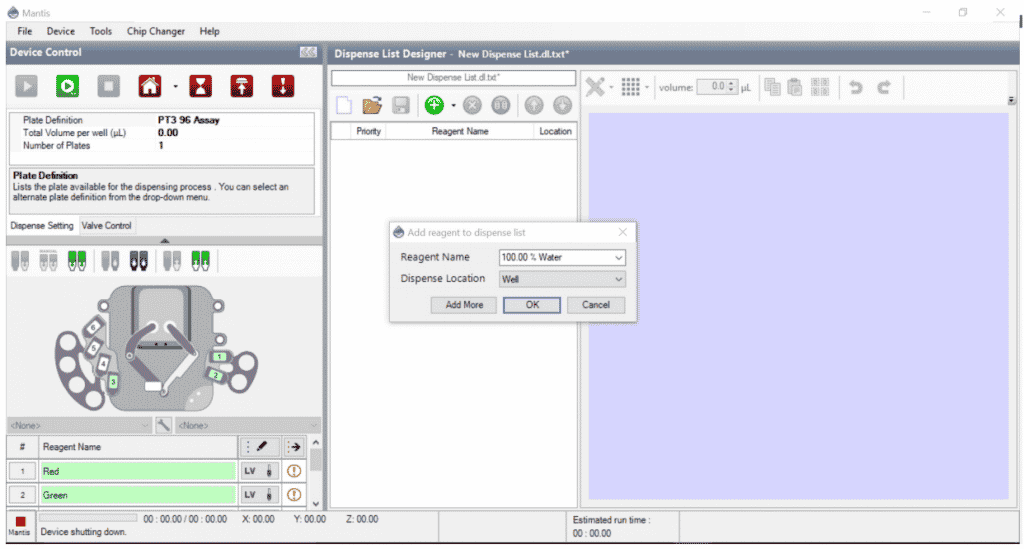The width and height of the screenshot is (1024, 549).
Task: Switch to the Valve Control tab
Action: point(106,226)
